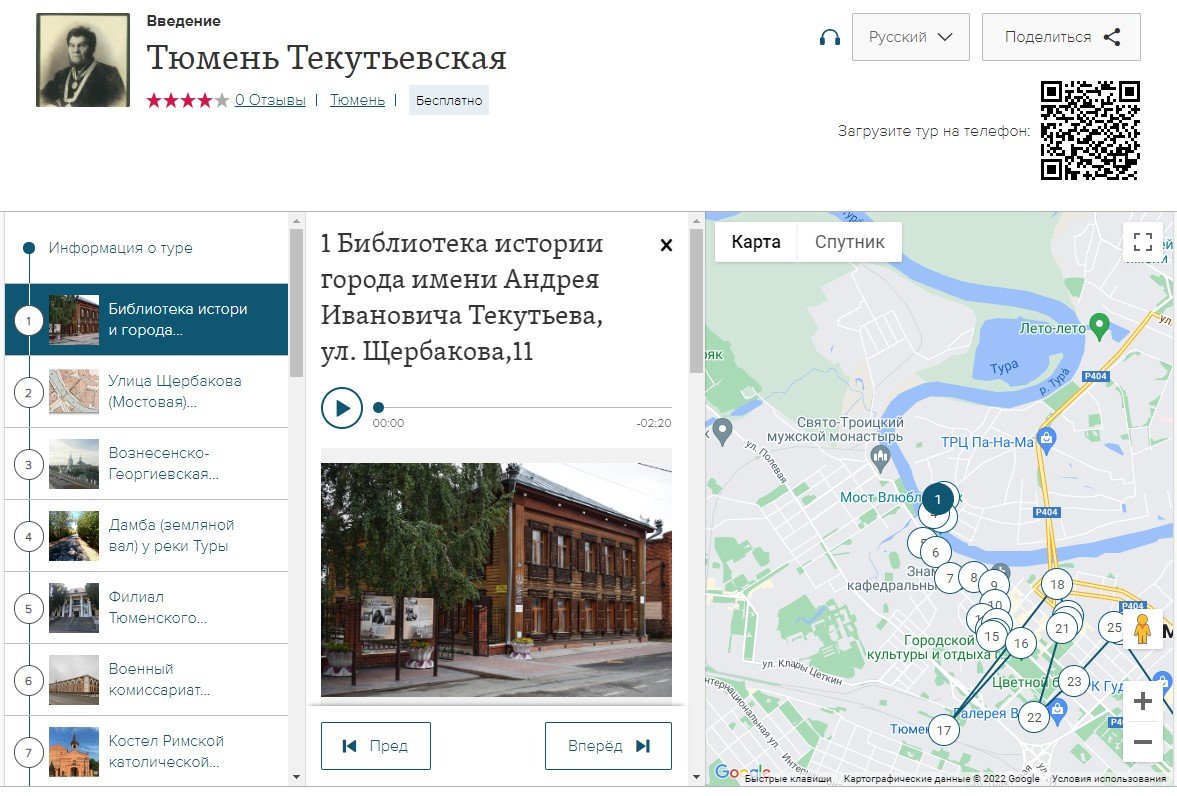Play the audio guide for stop 1

(x=342, y=408)
